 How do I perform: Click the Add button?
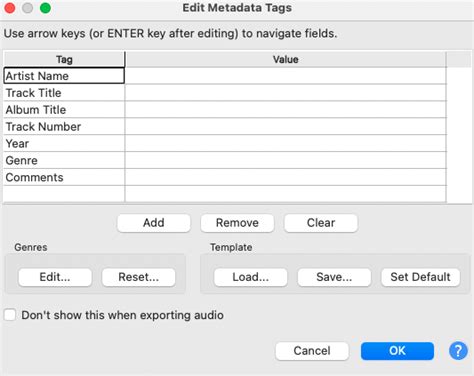tap(154, 223)
